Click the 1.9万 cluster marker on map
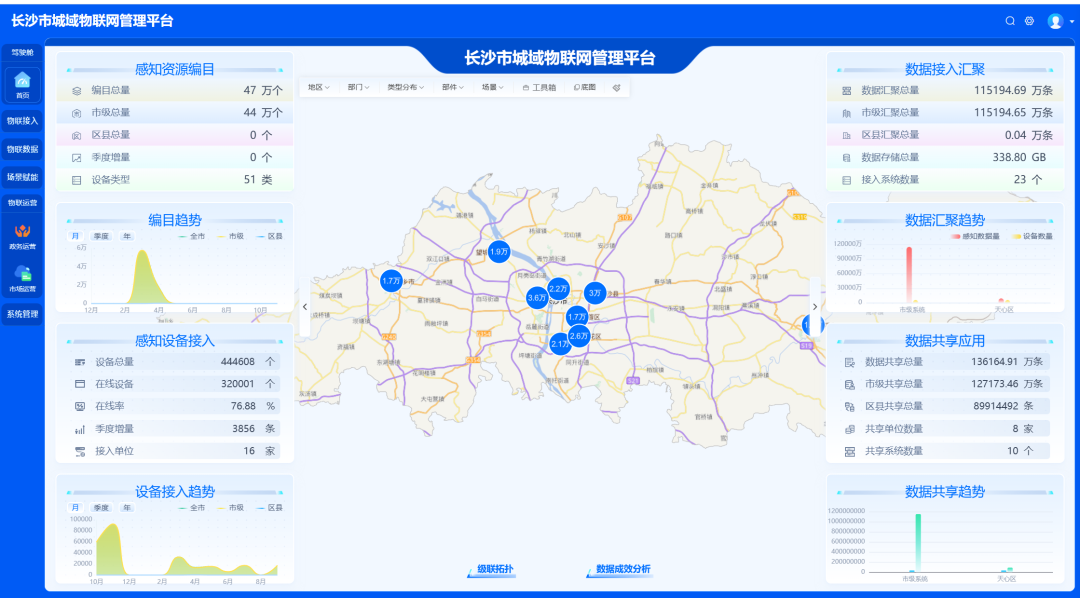The width and height of the screenshot is (1080, 598). click(499, 252)
